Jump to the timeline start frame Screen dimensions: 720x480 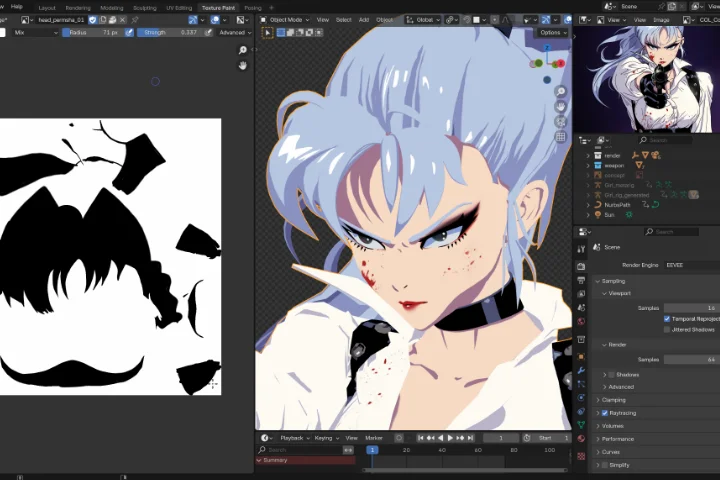(x=420, y=438)
